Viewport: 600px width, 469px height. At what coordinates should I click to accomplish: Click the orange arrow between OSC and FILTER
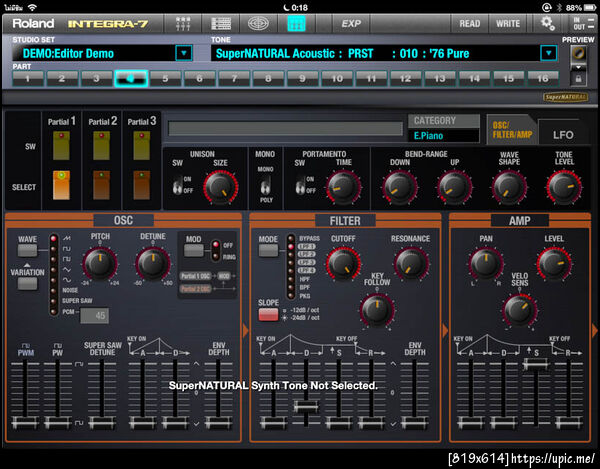(246, 331)
